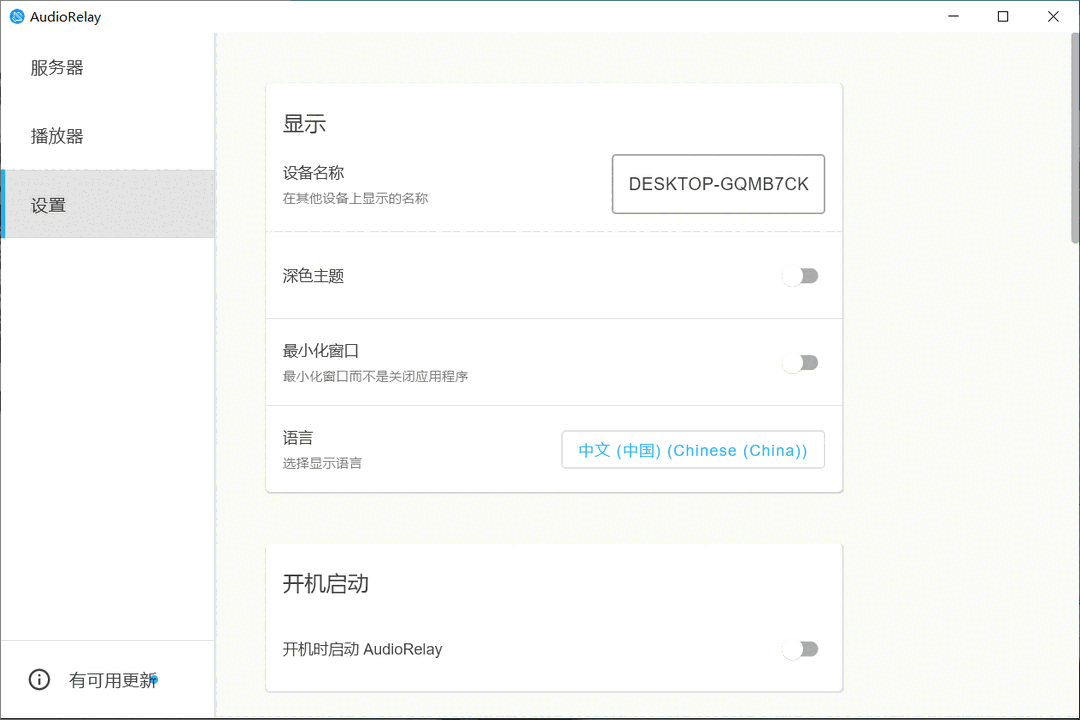Click the AudioRelay logo icon
1080x720 pixels.
[15, 16]
